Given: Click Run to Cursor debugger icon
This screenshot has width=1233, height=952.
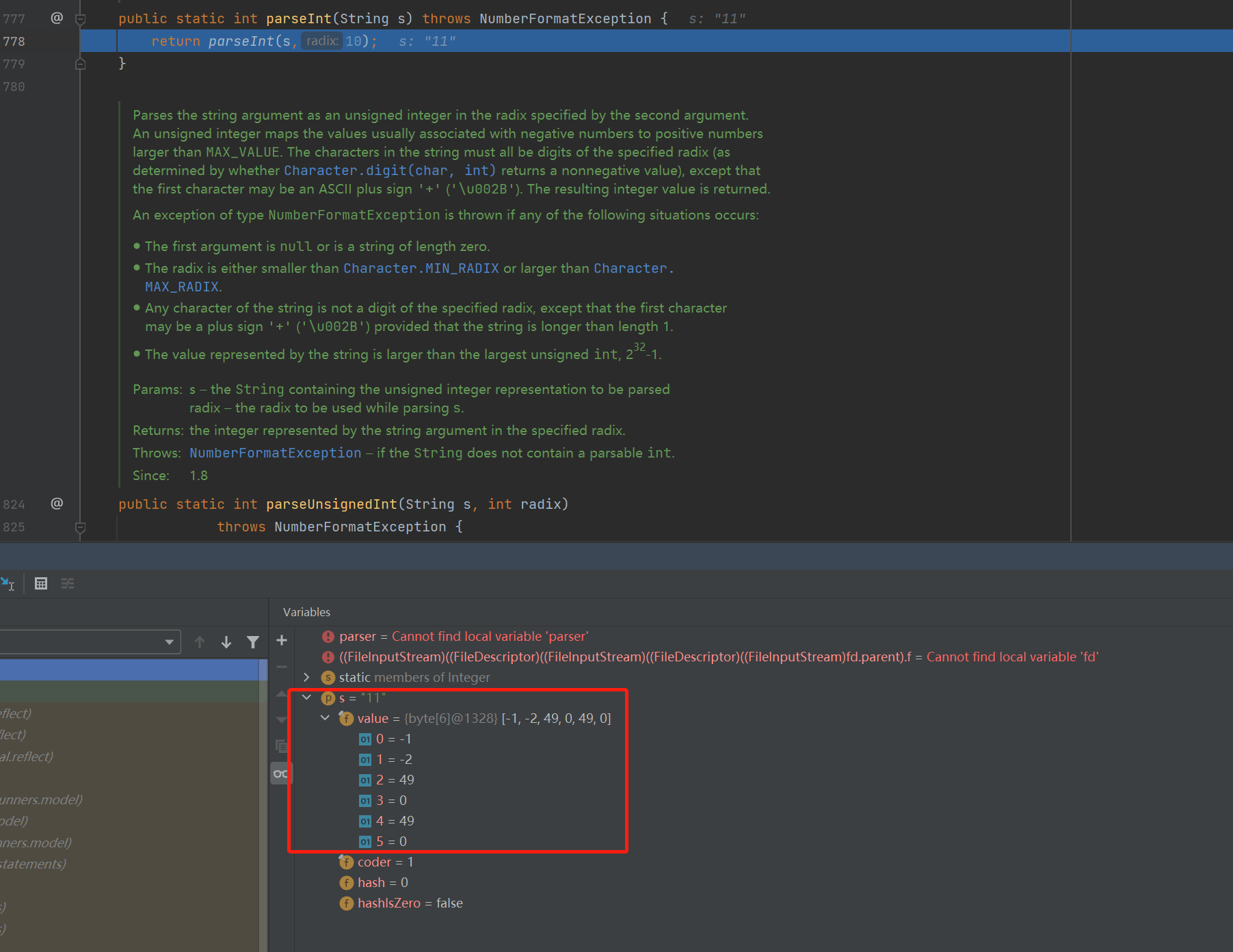Looking at the screenshot, I should 8,583.
